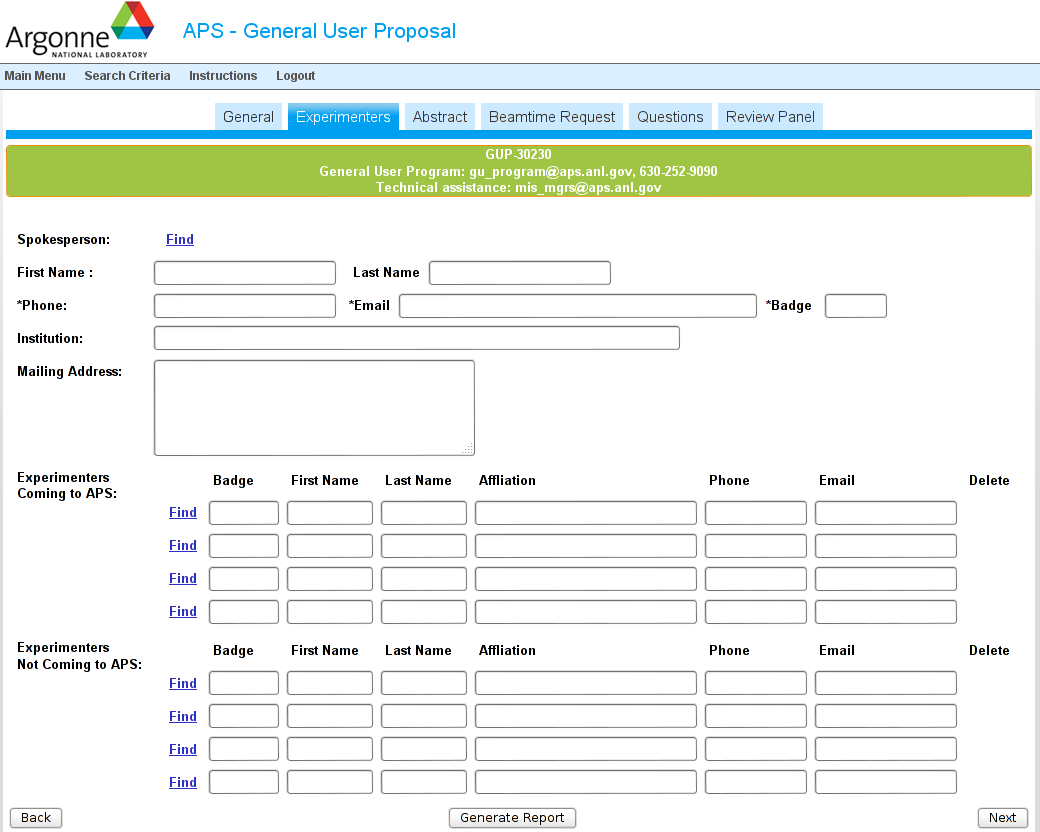Focus the Institution input field

(x=416, y=338)
